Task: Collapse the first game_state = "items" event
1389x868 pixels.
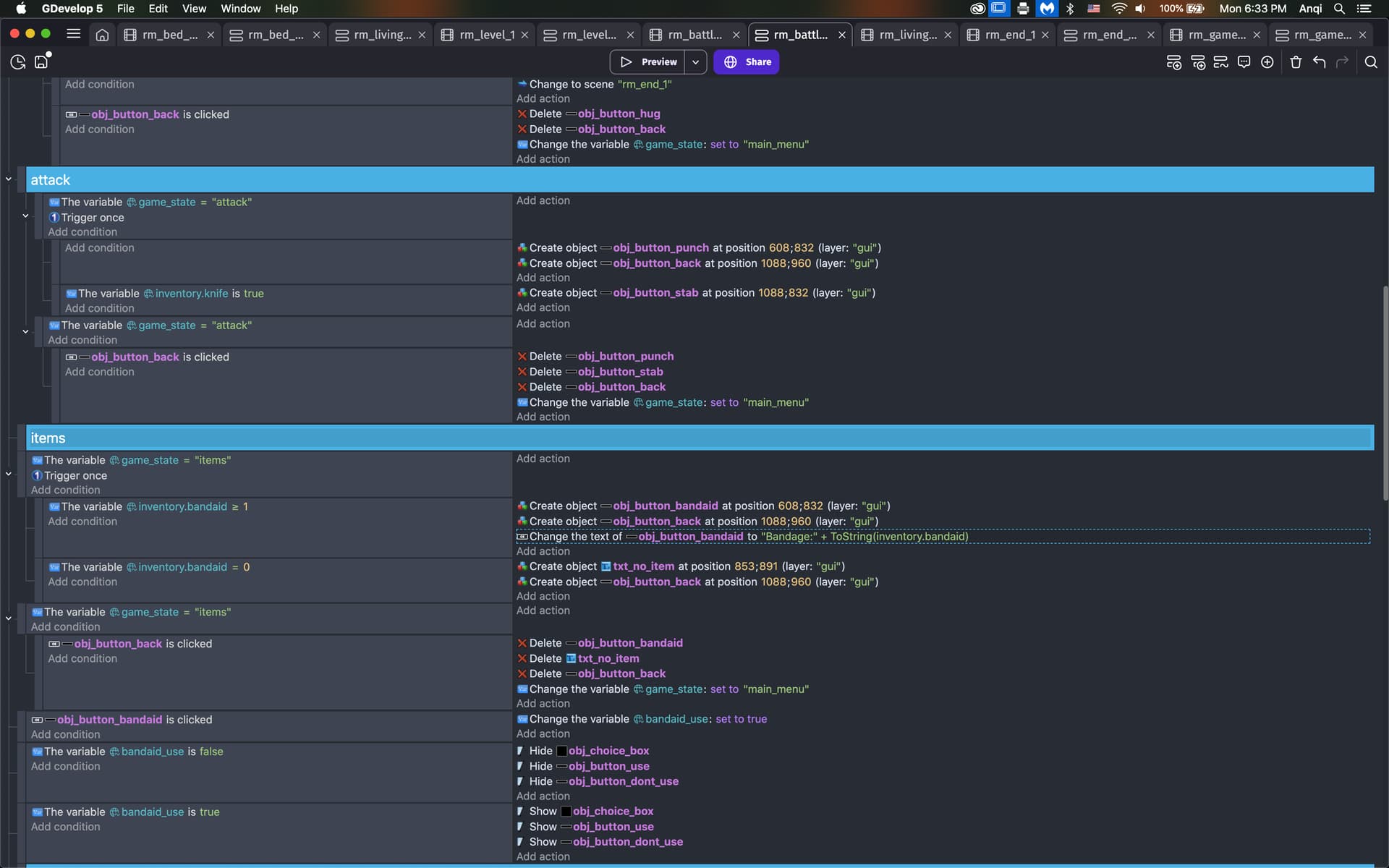Action: coord(9,474)
